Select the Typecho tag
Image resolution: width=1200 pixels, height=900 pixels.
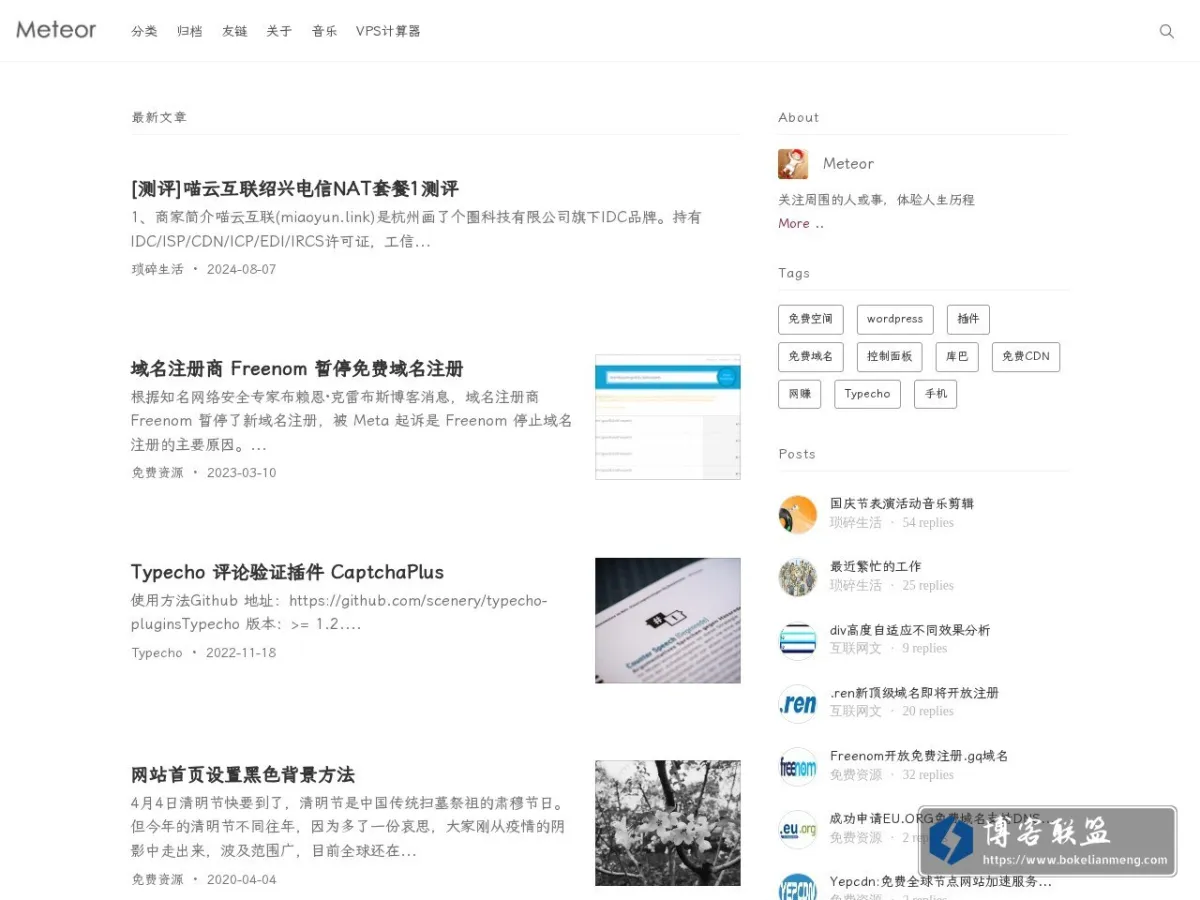867,394
